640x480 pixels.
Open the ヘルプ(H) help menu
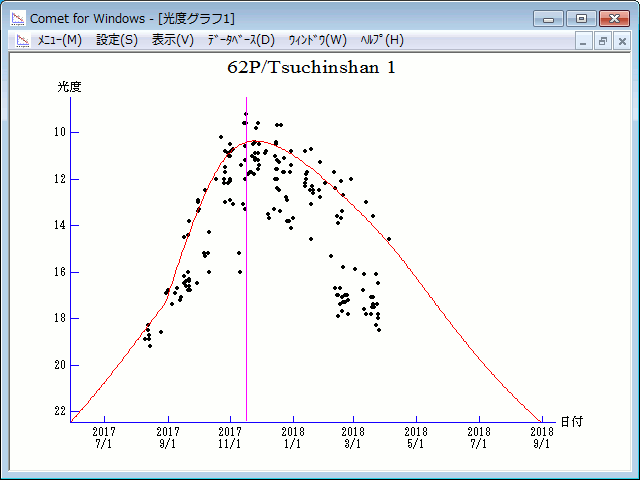point(382,40)
